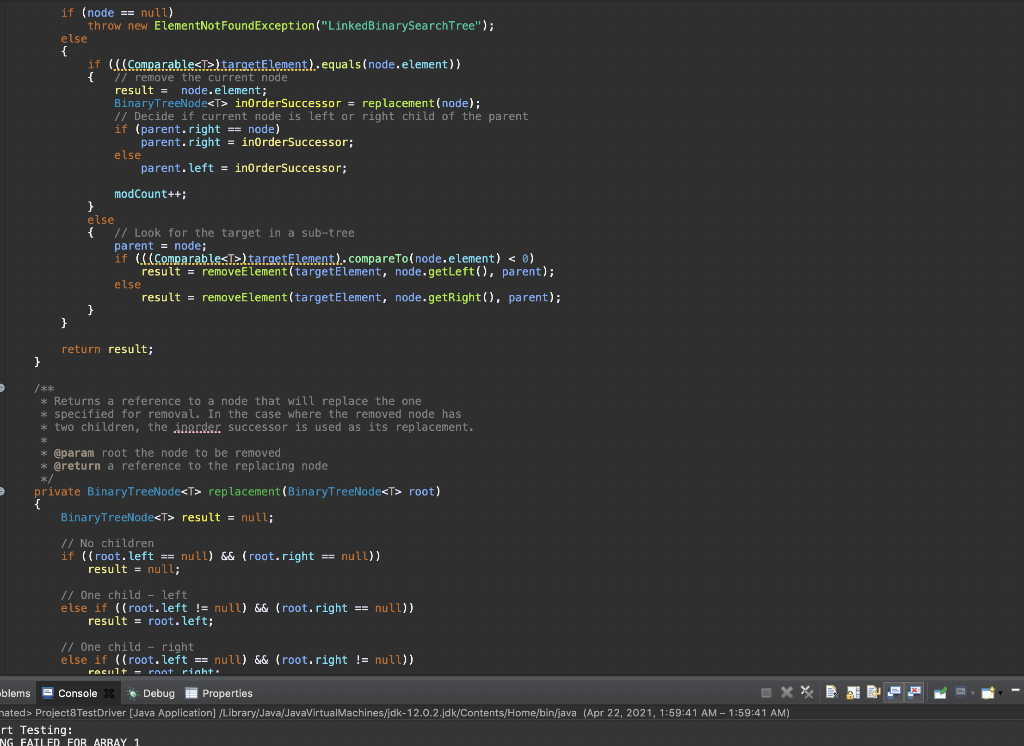Click the '// Decide if current node is left' comment
This screenshot has width=1024, height=746.
click(x=321, y=116)
